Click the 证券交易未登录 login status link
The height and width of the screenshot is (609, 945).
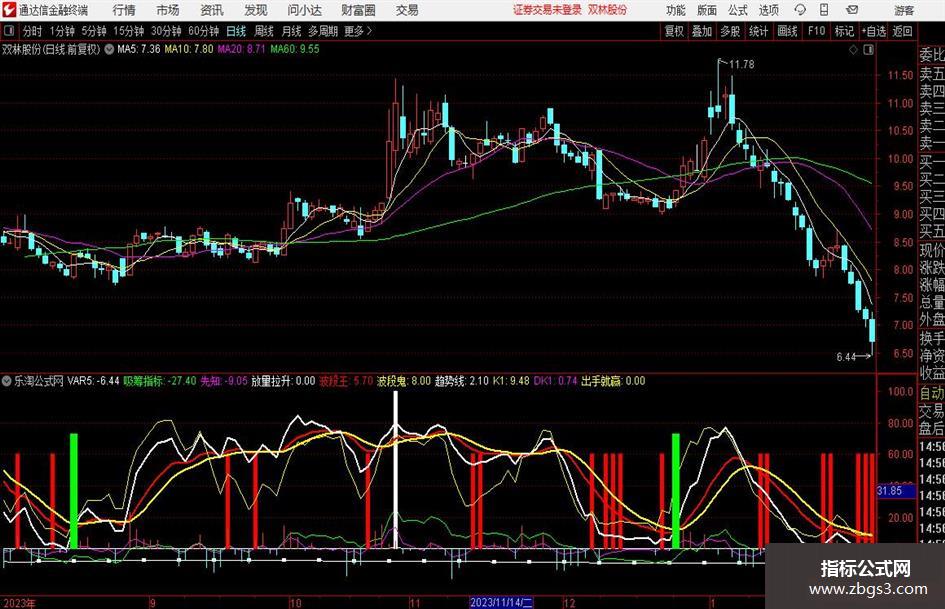click(x=547, y=10)
